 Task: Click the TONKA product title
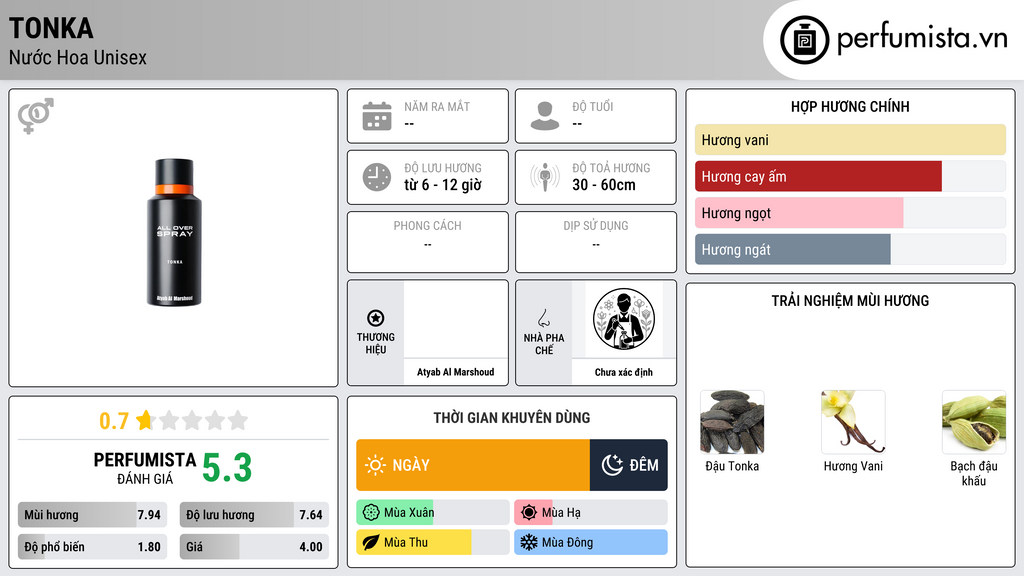point(51,28)
